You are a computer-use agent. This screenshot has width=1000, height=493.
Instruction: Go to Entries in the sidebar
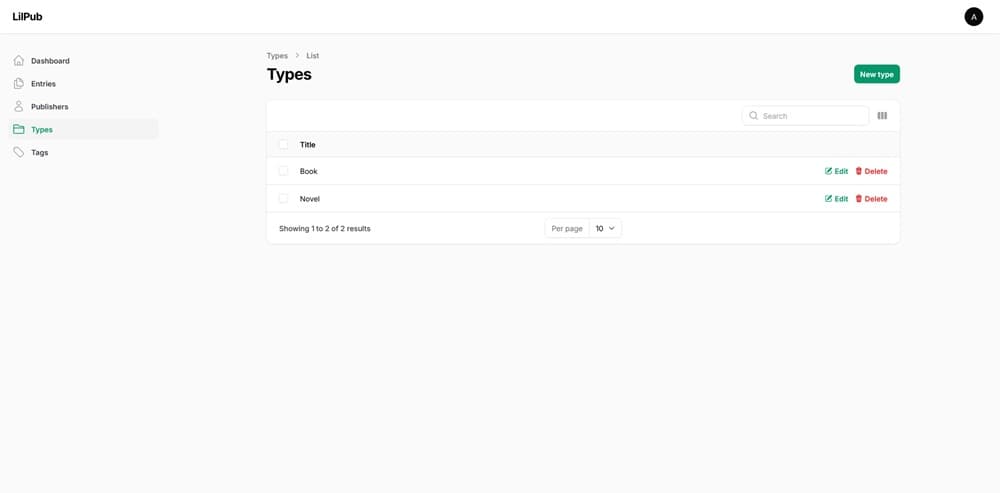(x=43, y=84)
